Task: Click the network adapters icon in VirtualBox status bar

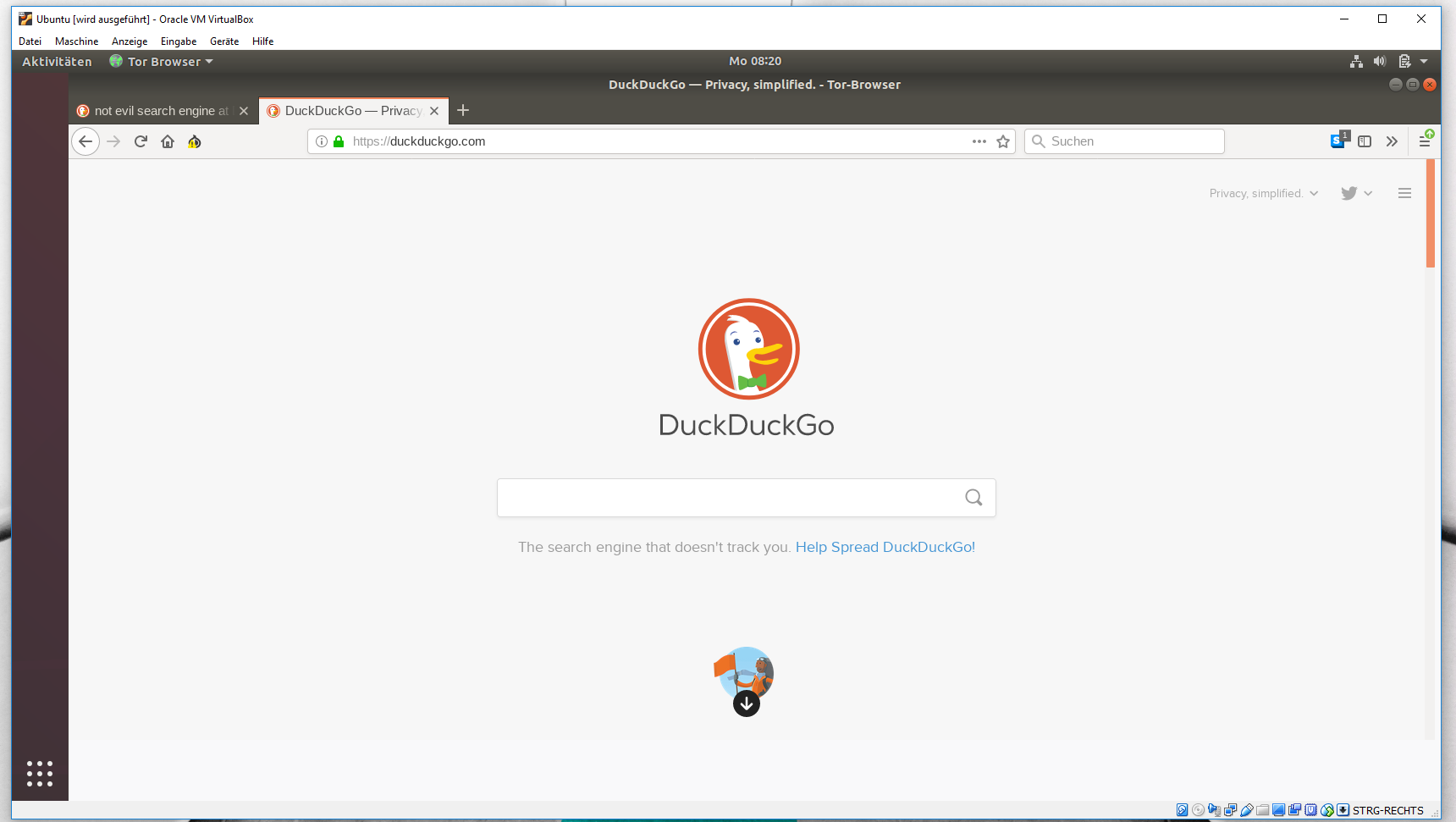Action: tap(1230, 810)
